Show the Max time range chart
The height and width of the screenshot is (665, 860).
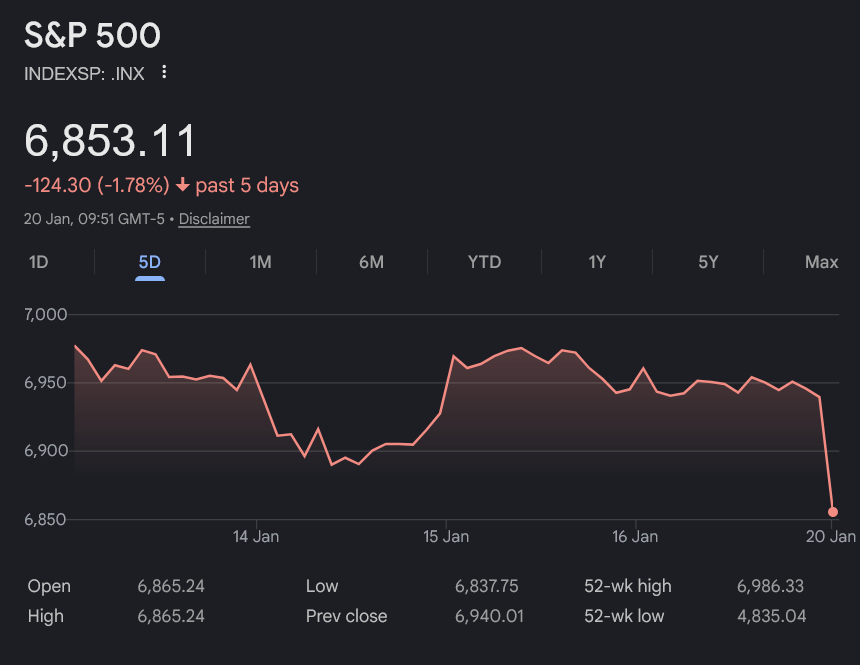coord(822,262)
